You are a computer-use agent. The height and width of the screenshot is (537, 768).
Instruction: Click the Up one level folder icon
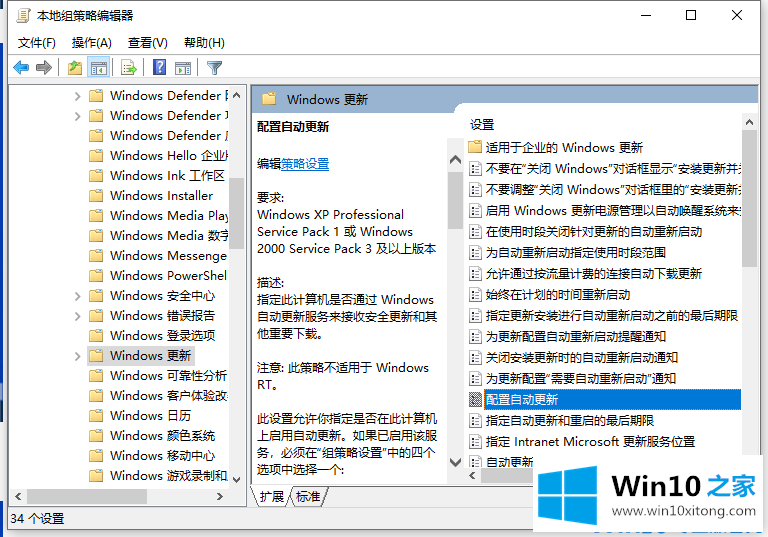75,68
